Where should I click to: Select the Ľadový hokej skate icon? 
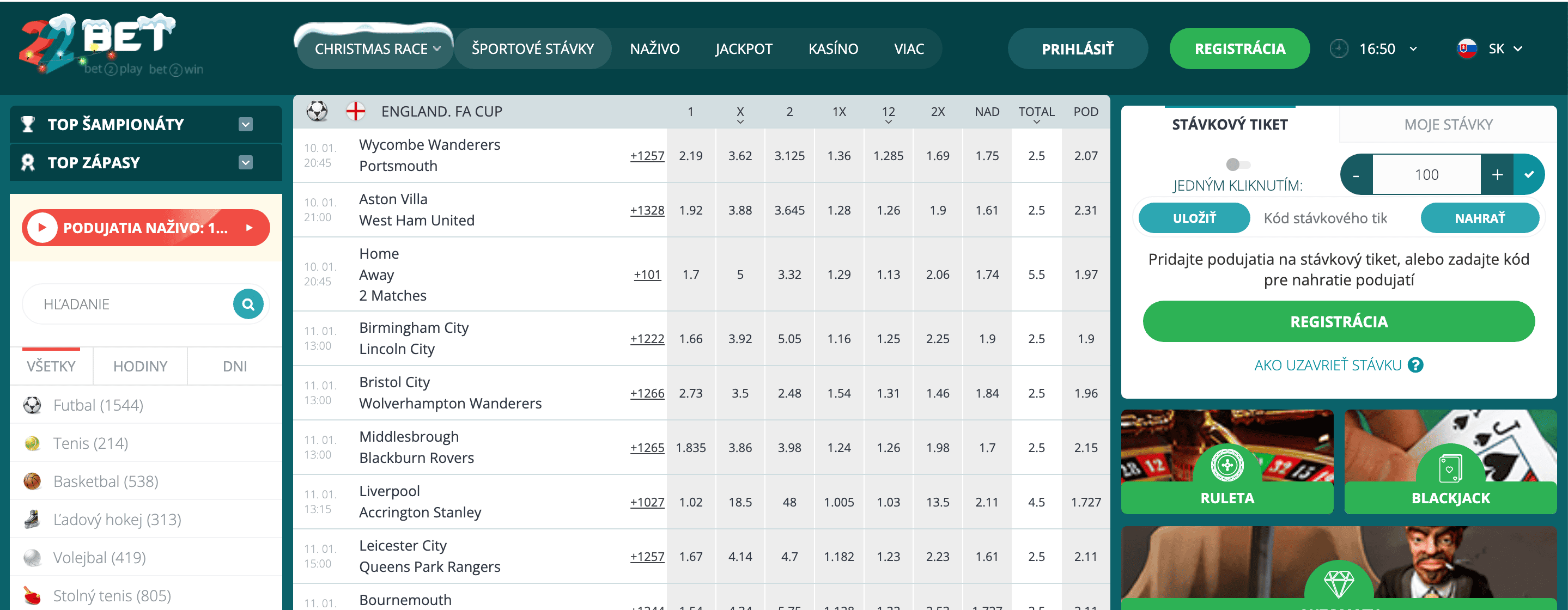pos(32,519)
